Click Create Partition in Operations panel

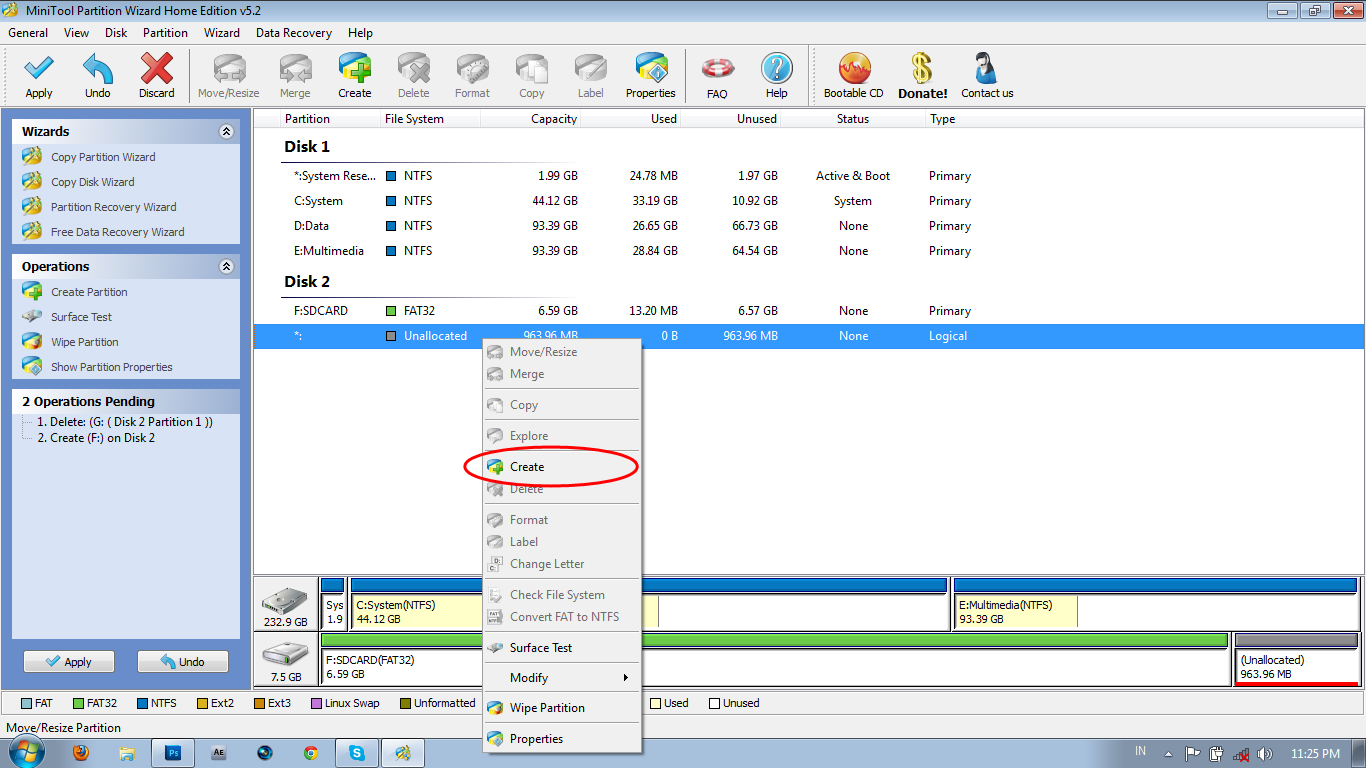click(89, 292)
